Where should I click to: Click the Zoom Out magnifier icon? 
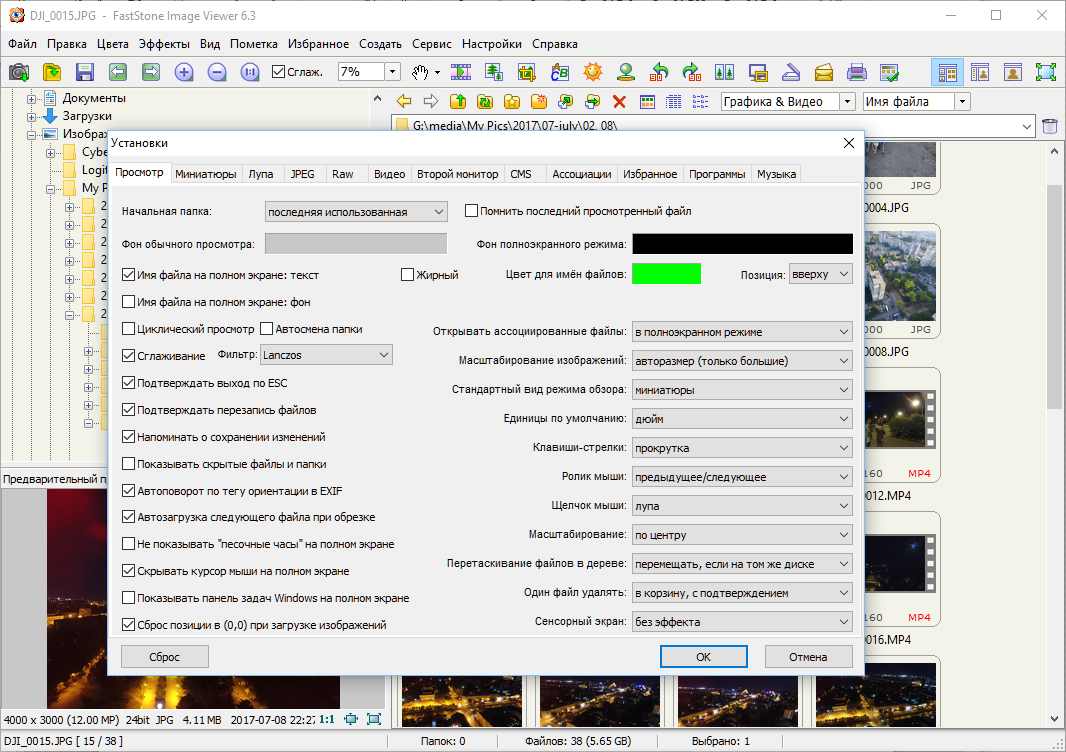(217, 72)
